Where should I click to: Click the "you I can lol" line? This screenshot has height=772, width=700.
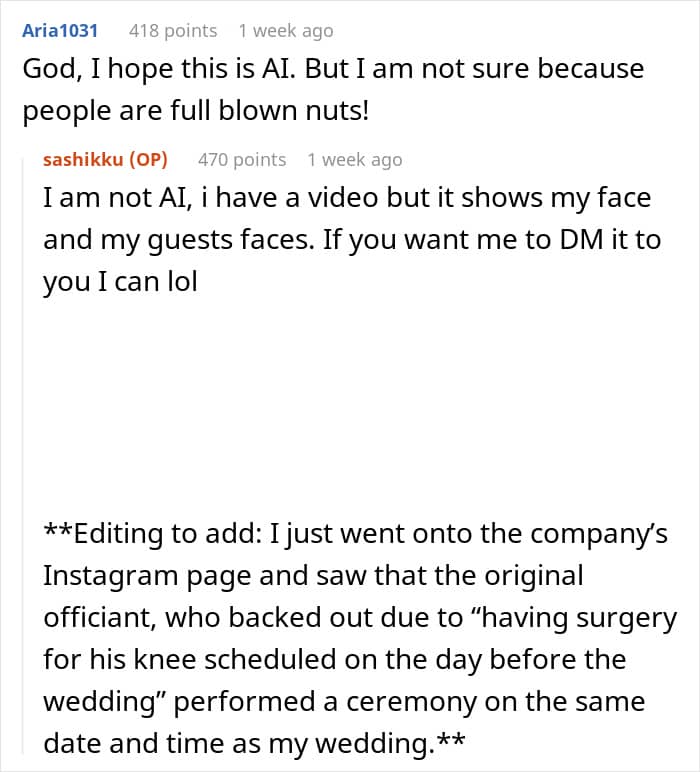tap(120, 282)
